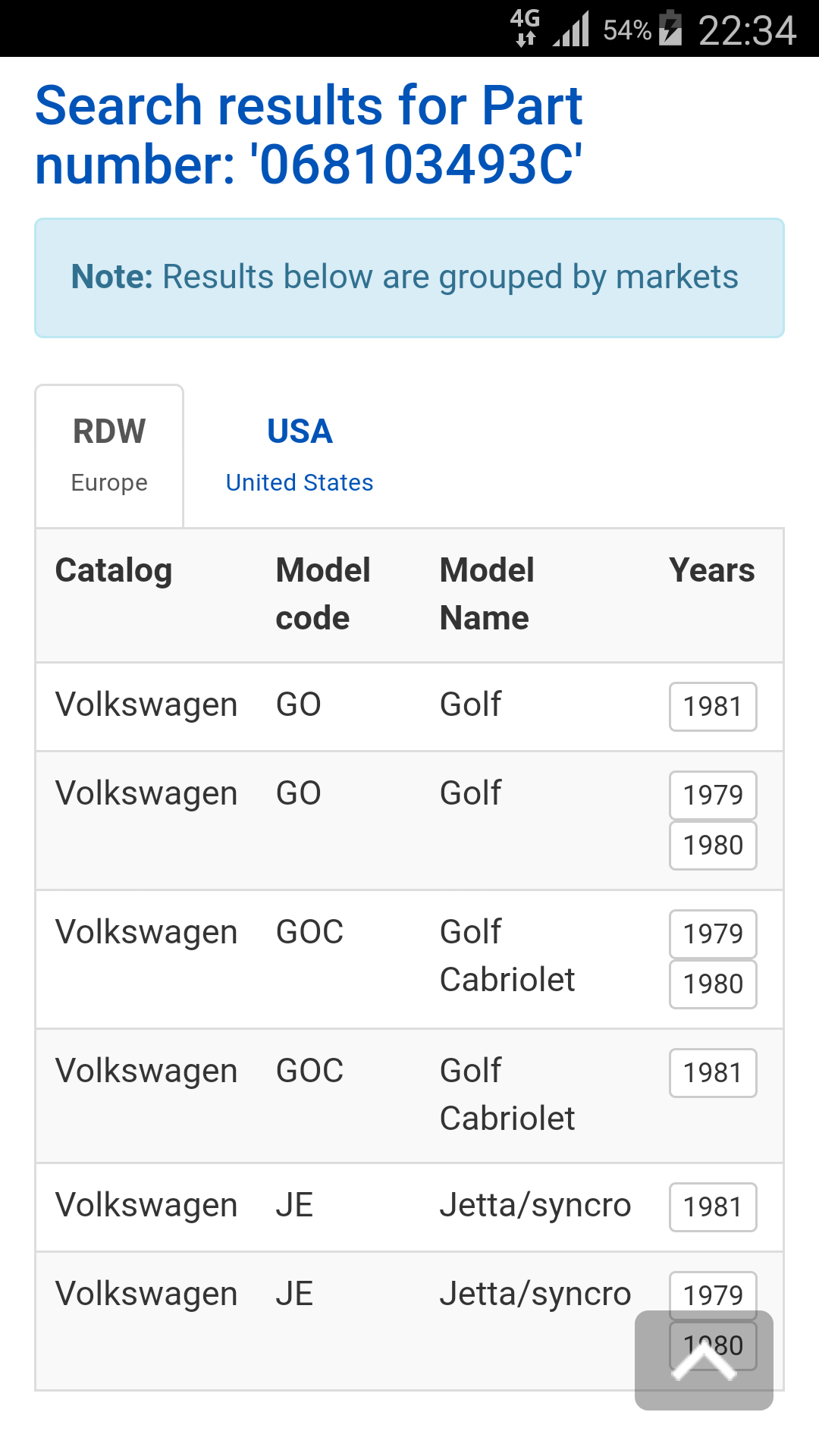Tap the Model code column header
The height and width of the screenshot is (1456, 819).
(323, 594)
